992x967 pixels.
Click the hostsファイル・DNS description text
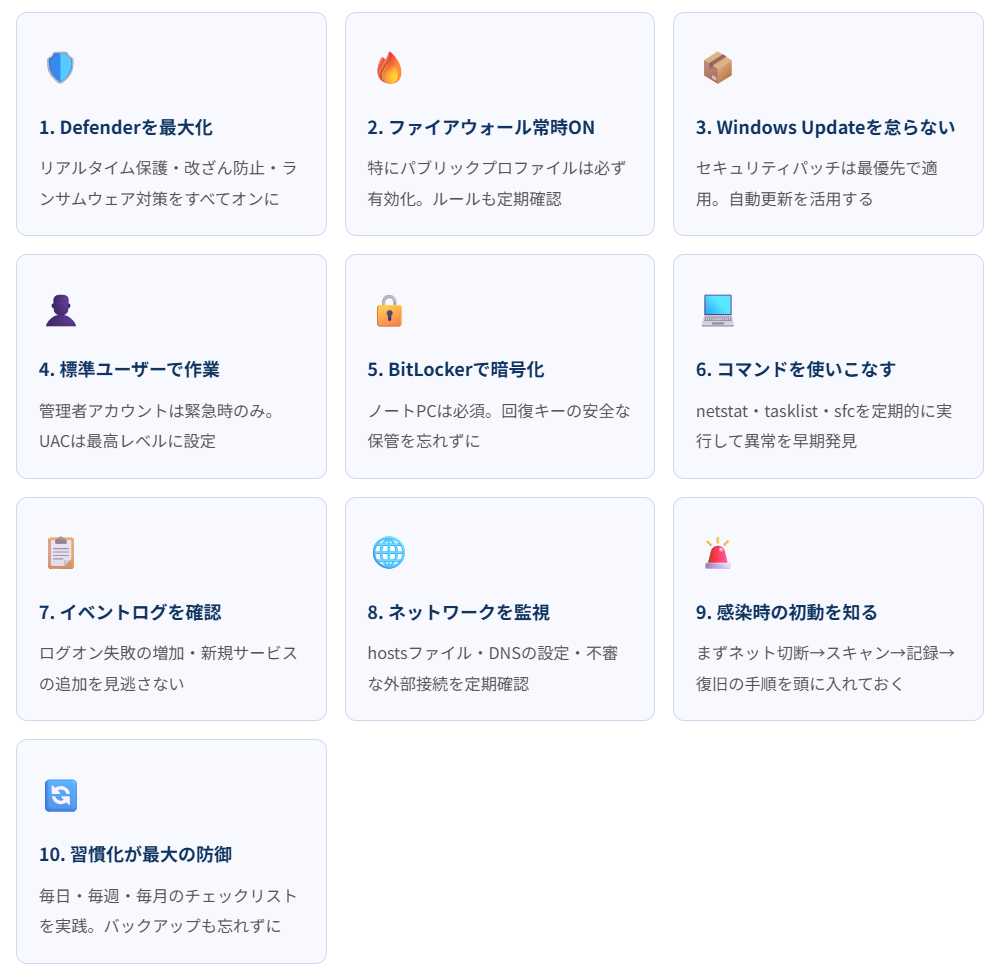click(x=492, y=668)
